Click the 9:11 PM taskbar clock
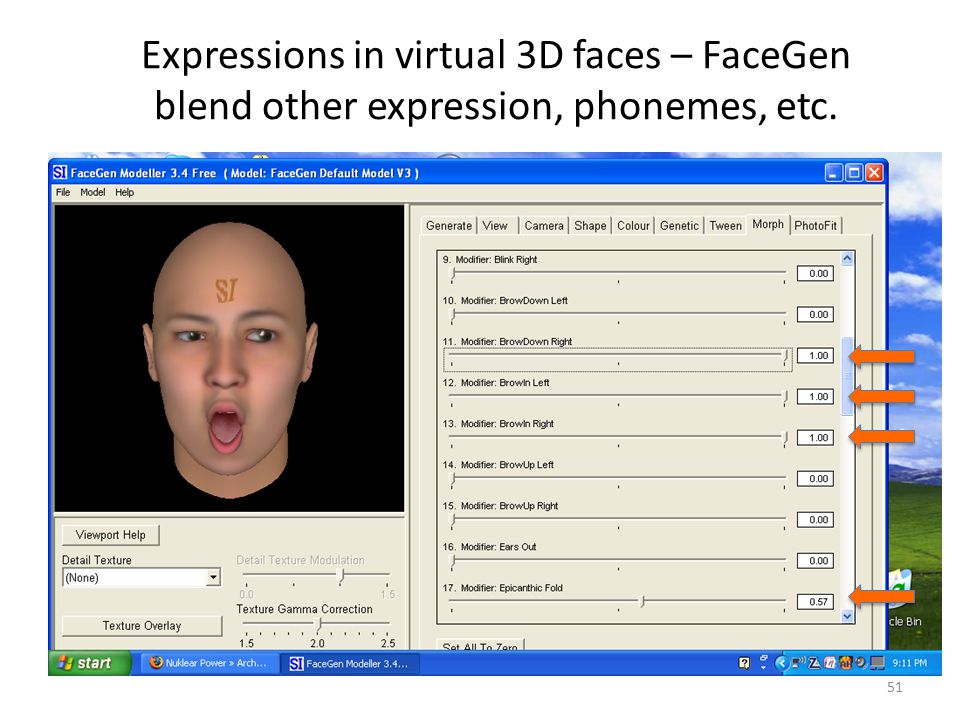960x720 pixels. (909, 663)
